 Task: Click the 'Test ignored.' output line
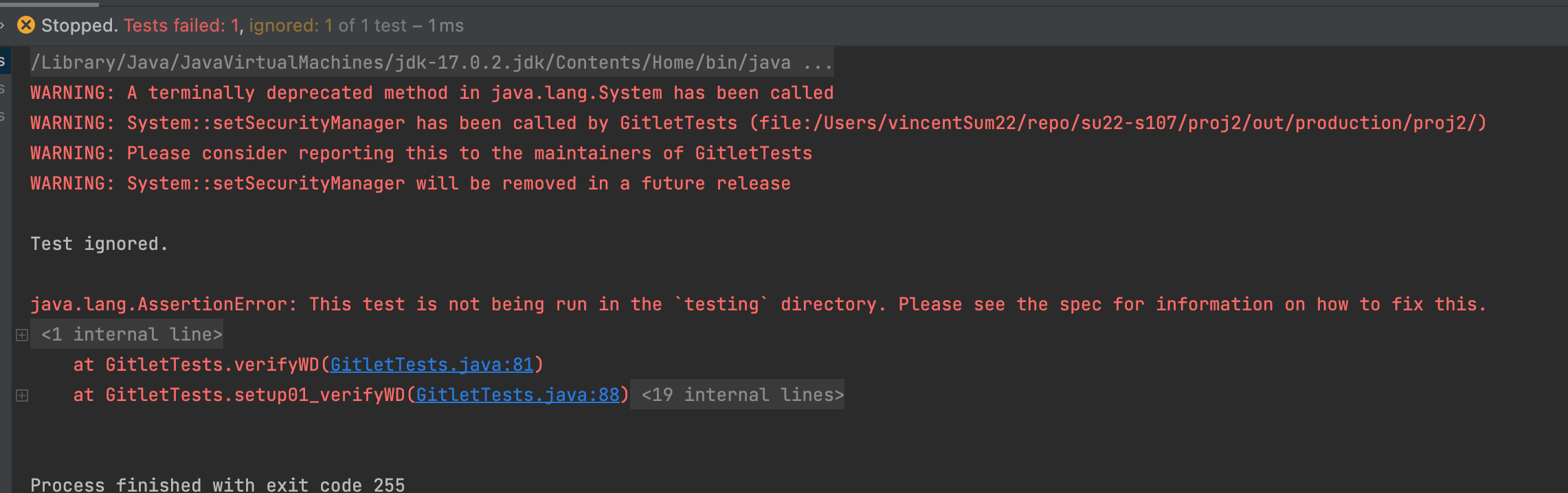click(x=99, y=244)
